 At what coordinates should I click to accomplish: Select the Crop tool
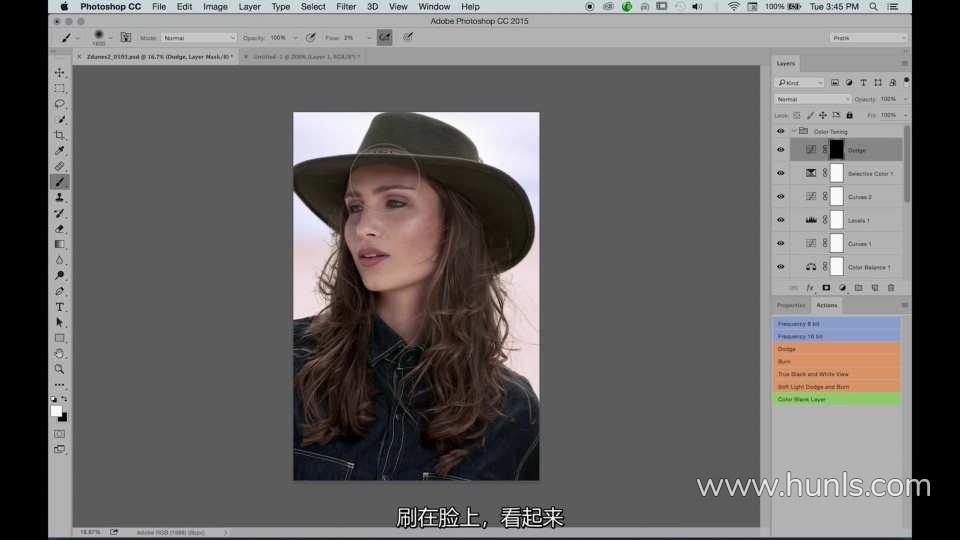pos(60,135)
